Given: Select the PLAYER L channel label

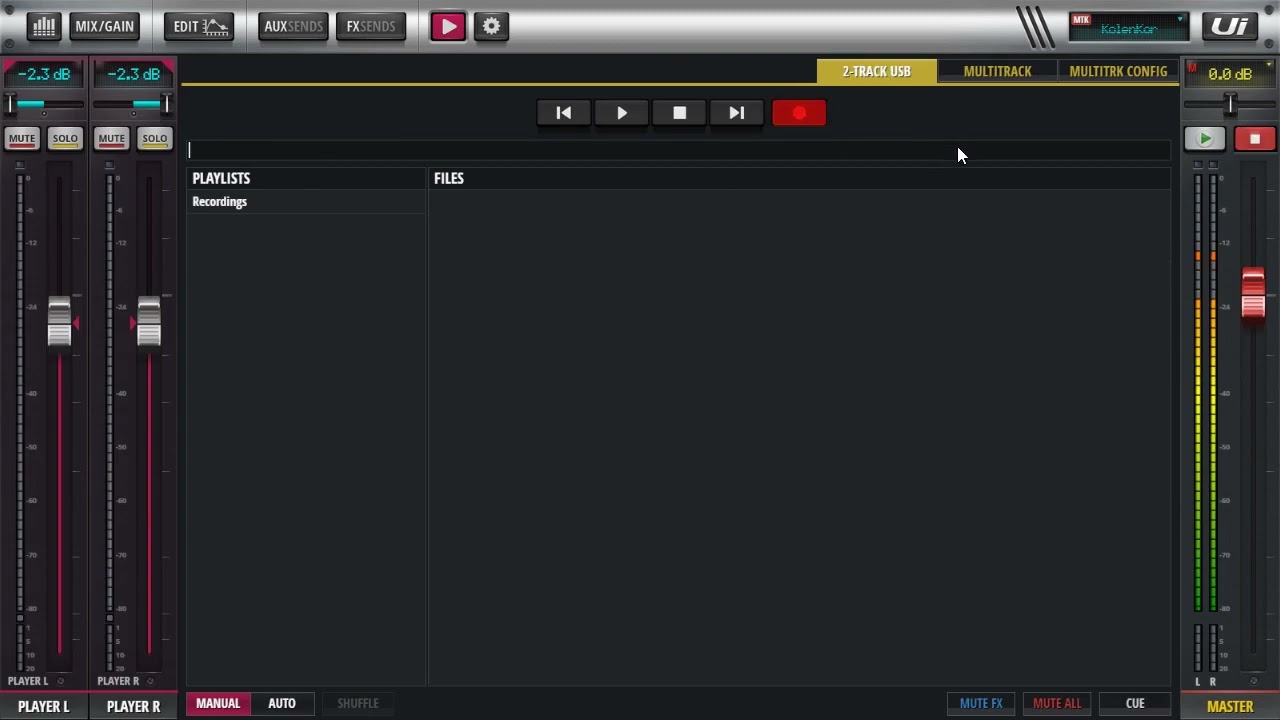Looking at the screenshot, I should [x=44, y=706].
